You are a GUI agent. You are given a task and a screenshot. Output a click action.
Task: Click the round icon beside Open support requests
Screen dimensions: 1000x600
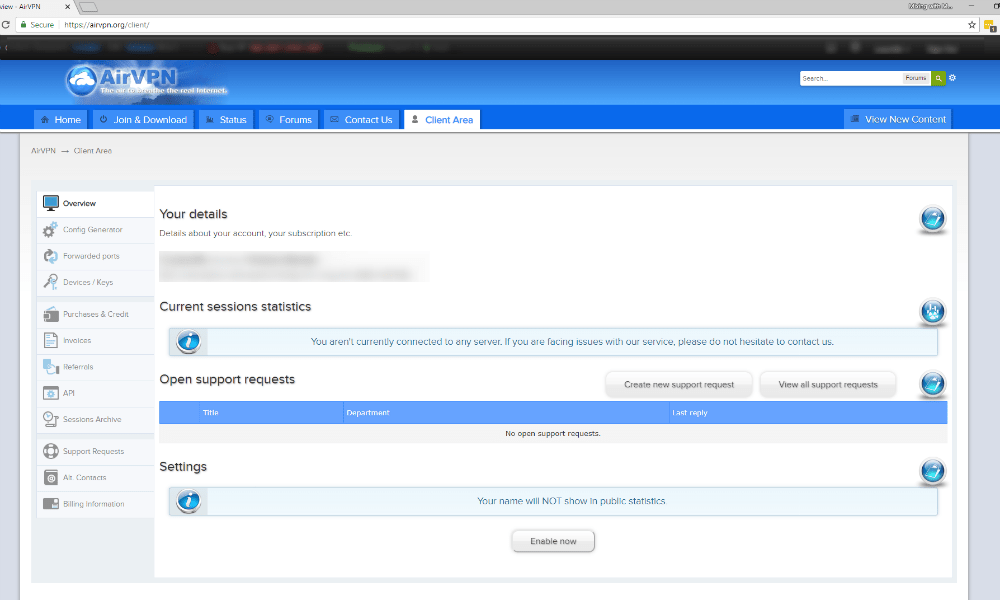point(932,384)
